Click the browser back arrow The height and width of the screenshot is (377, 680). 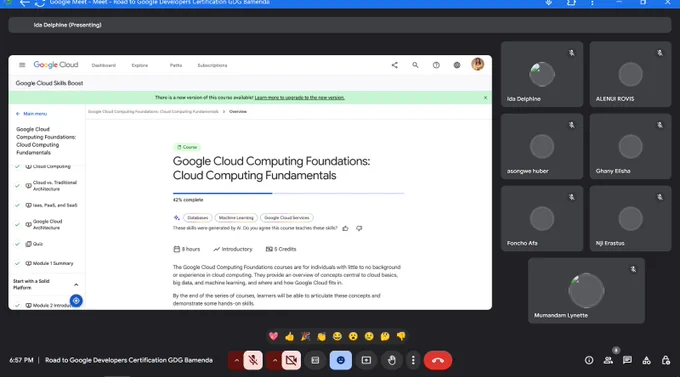25,3
